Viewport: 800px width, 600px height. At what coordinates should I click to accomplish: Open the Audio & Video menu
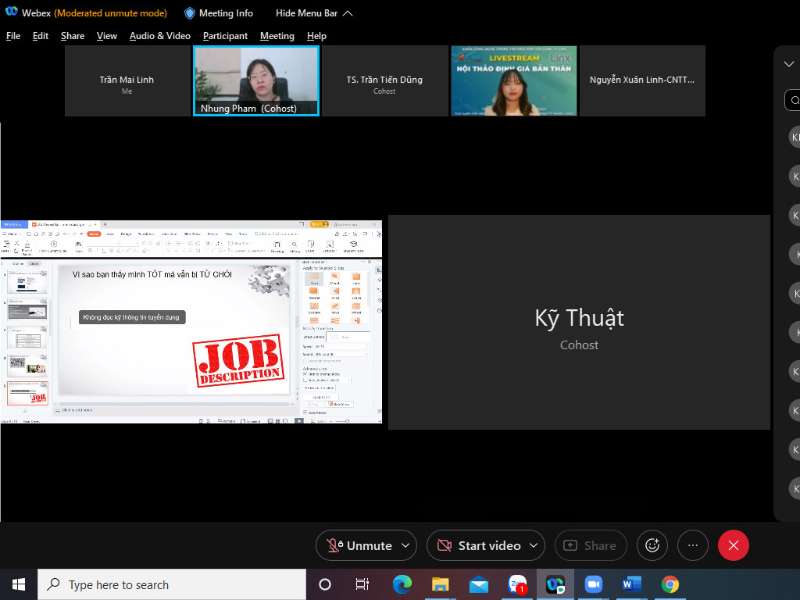coord(160,36)
